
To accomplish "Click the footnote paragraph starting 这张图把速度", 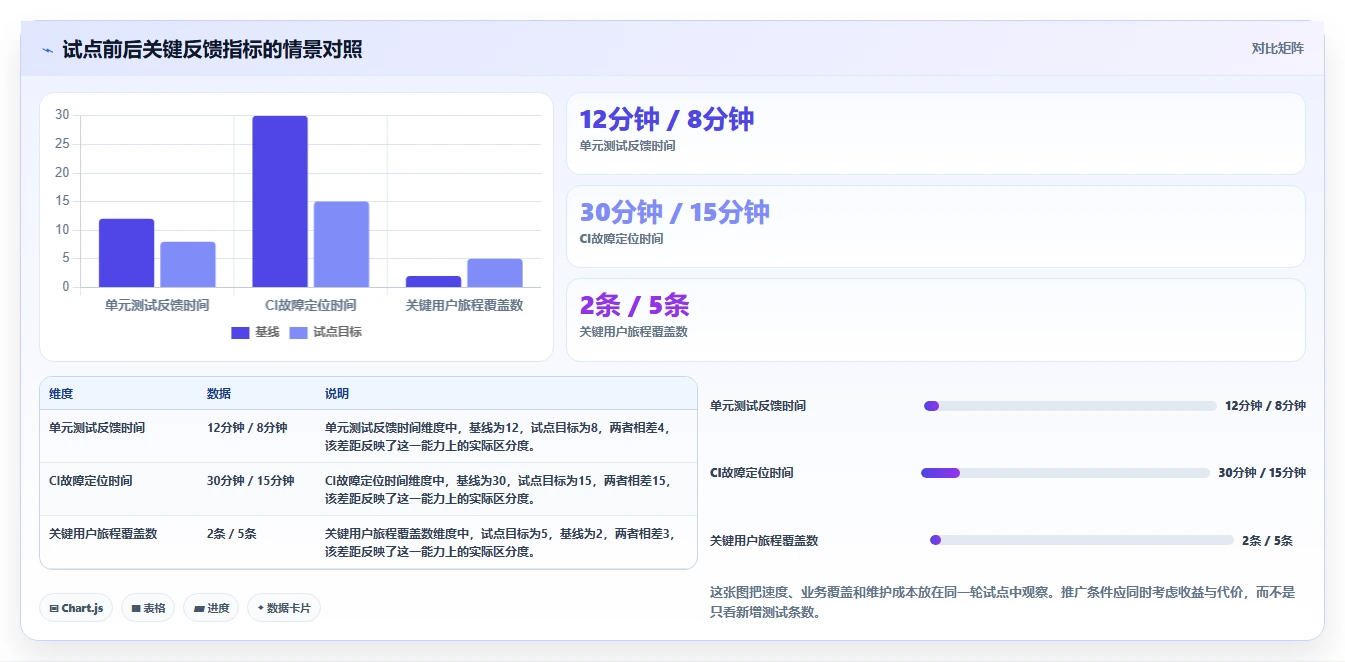I will [1003, 602].
